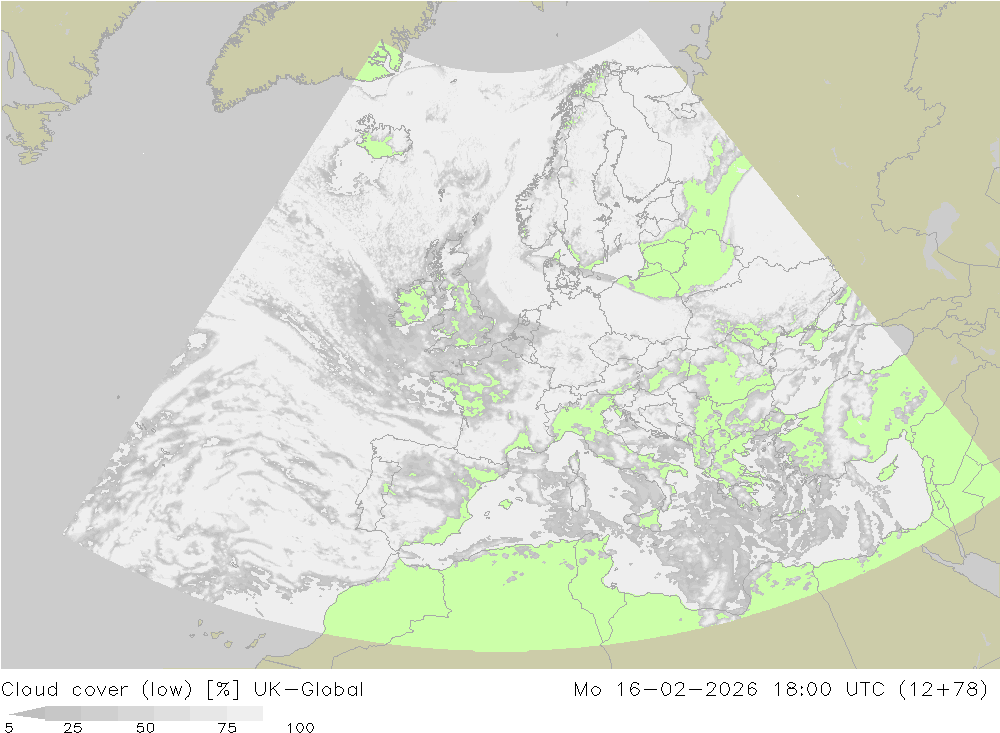Click the 'Cloud cover (low) [%]' title text

(x=121, y=690)
